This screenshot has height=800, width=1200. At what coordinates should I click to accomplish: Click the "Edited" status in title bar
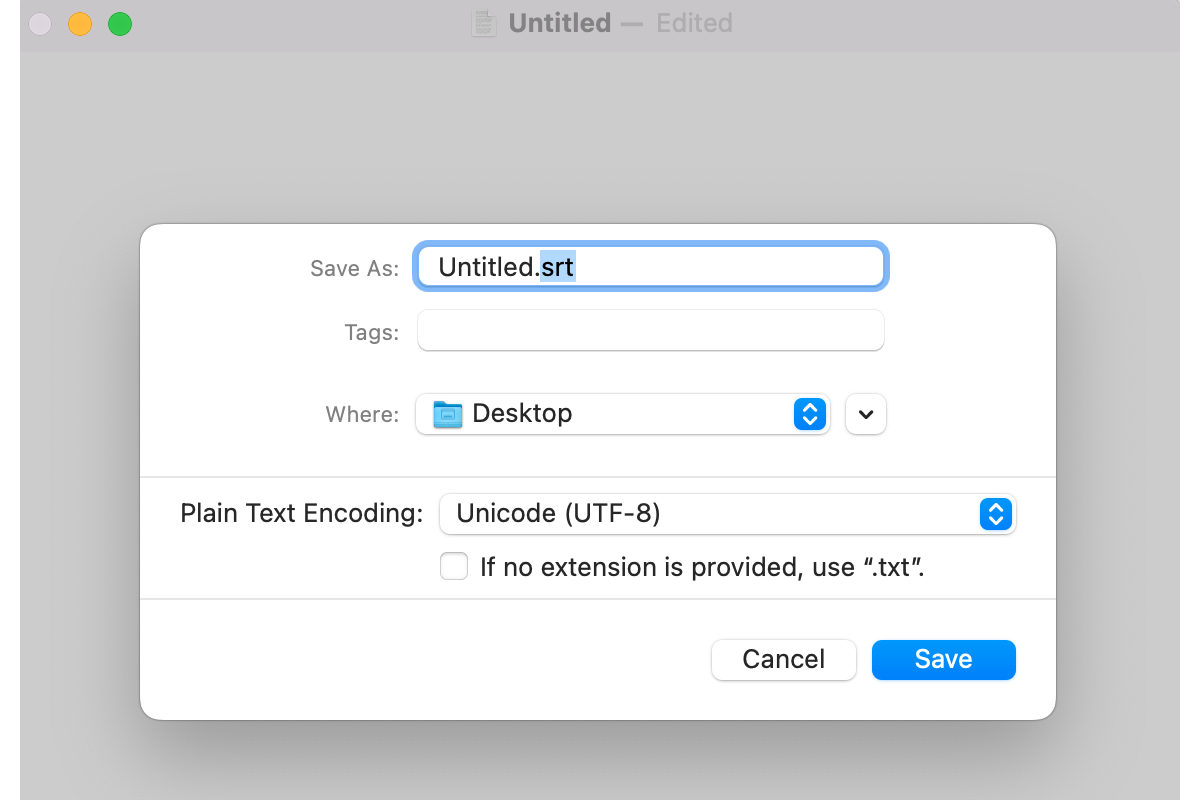pyautogui.click(x=694, y=23)
